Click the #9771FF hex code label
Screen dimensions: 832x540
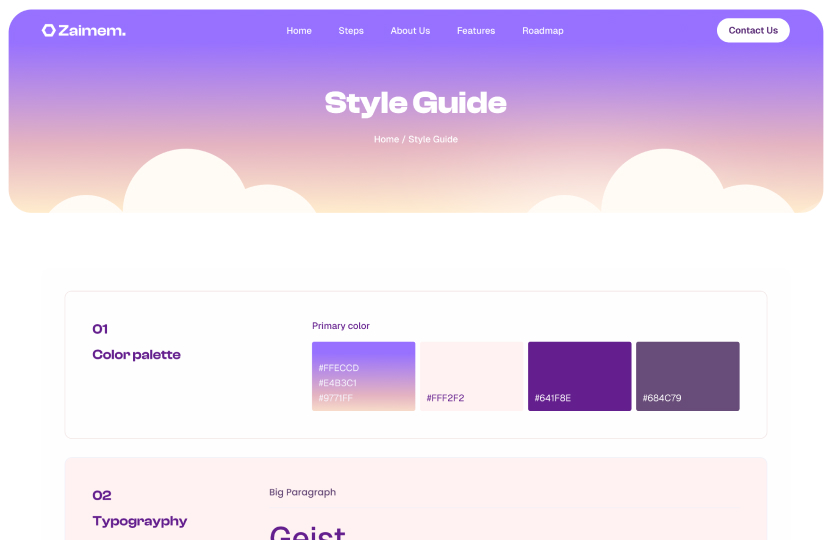click(335, 398)
